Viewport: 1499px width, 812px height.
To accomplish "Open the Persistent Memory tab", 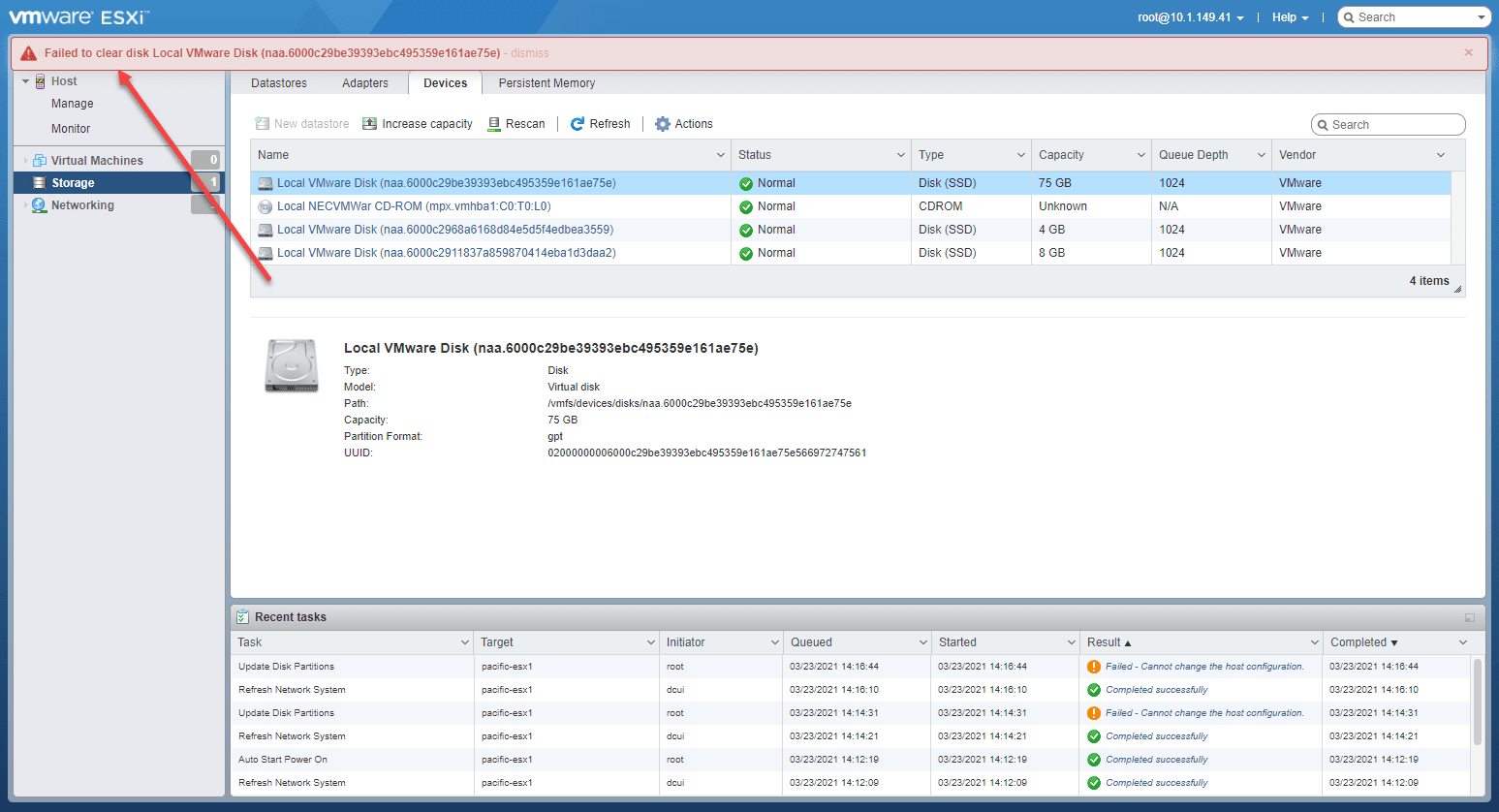I will (547, 83).
